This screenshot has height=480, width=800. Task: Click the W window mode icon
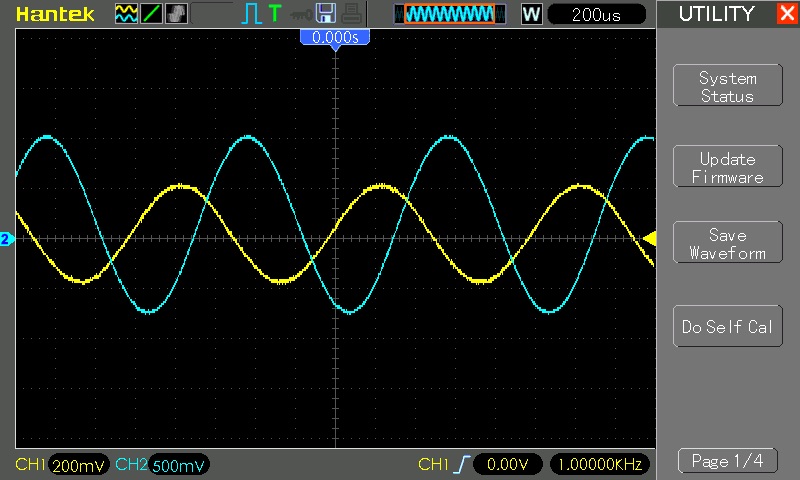click(x=531, y=14)
